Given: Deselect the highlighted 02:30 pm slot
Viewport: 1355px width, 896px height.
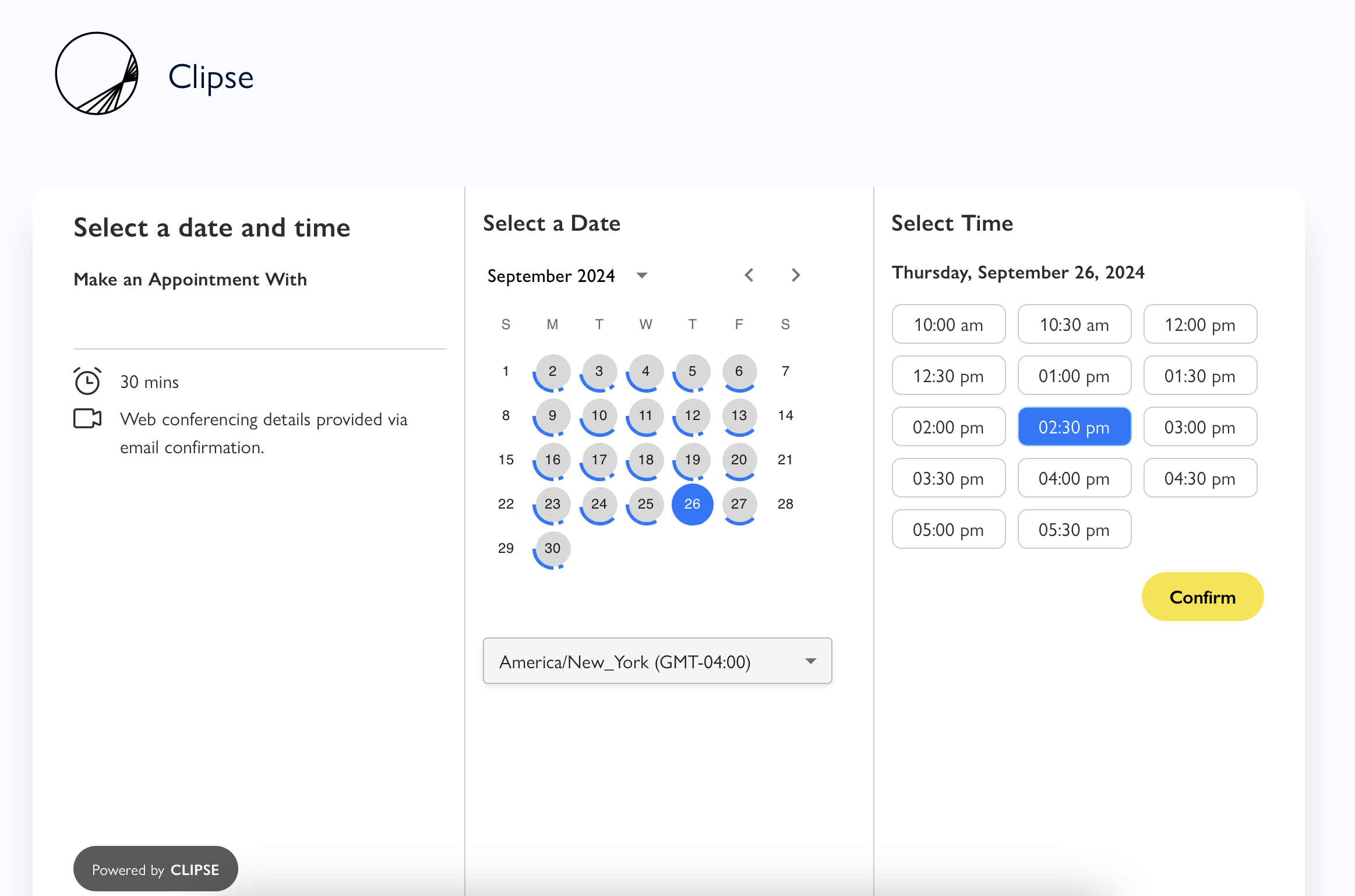Looking at the screenshot, I should coord(1075,426).
